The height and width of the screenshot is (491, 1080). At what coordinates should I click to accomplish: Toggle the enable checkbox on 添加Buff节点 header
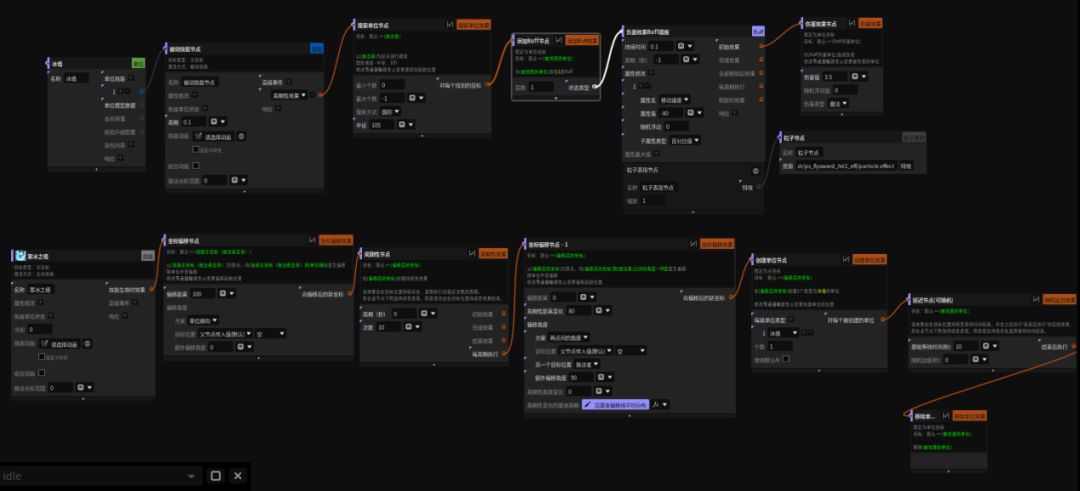point(559,41)
